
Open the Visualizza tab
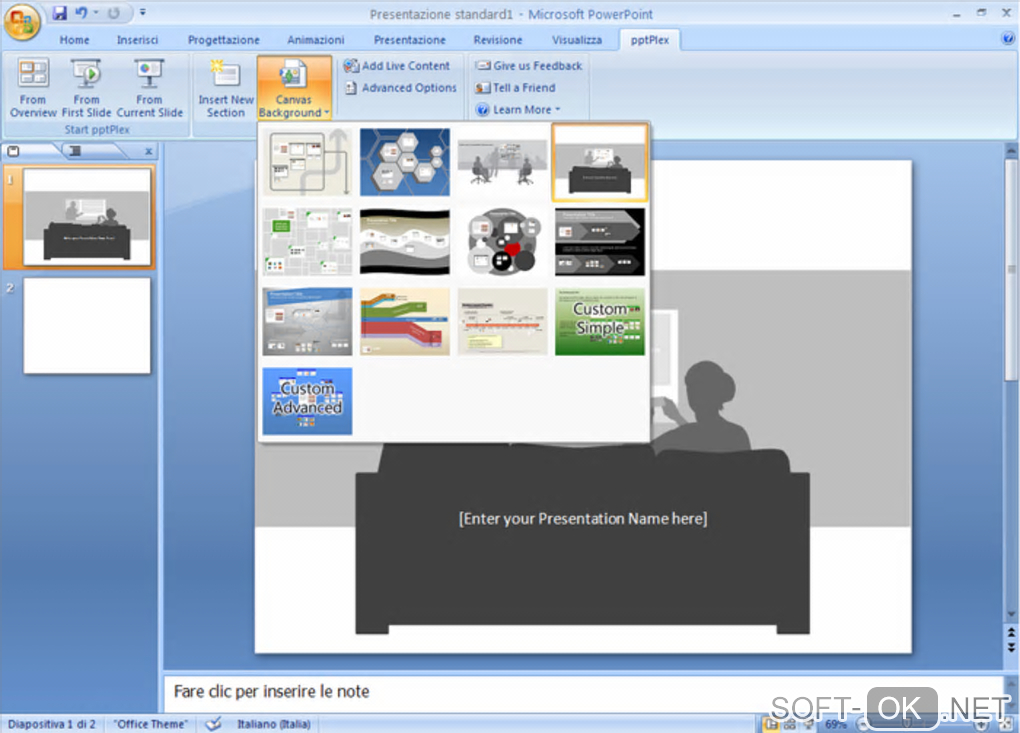(x=576, y=40)
